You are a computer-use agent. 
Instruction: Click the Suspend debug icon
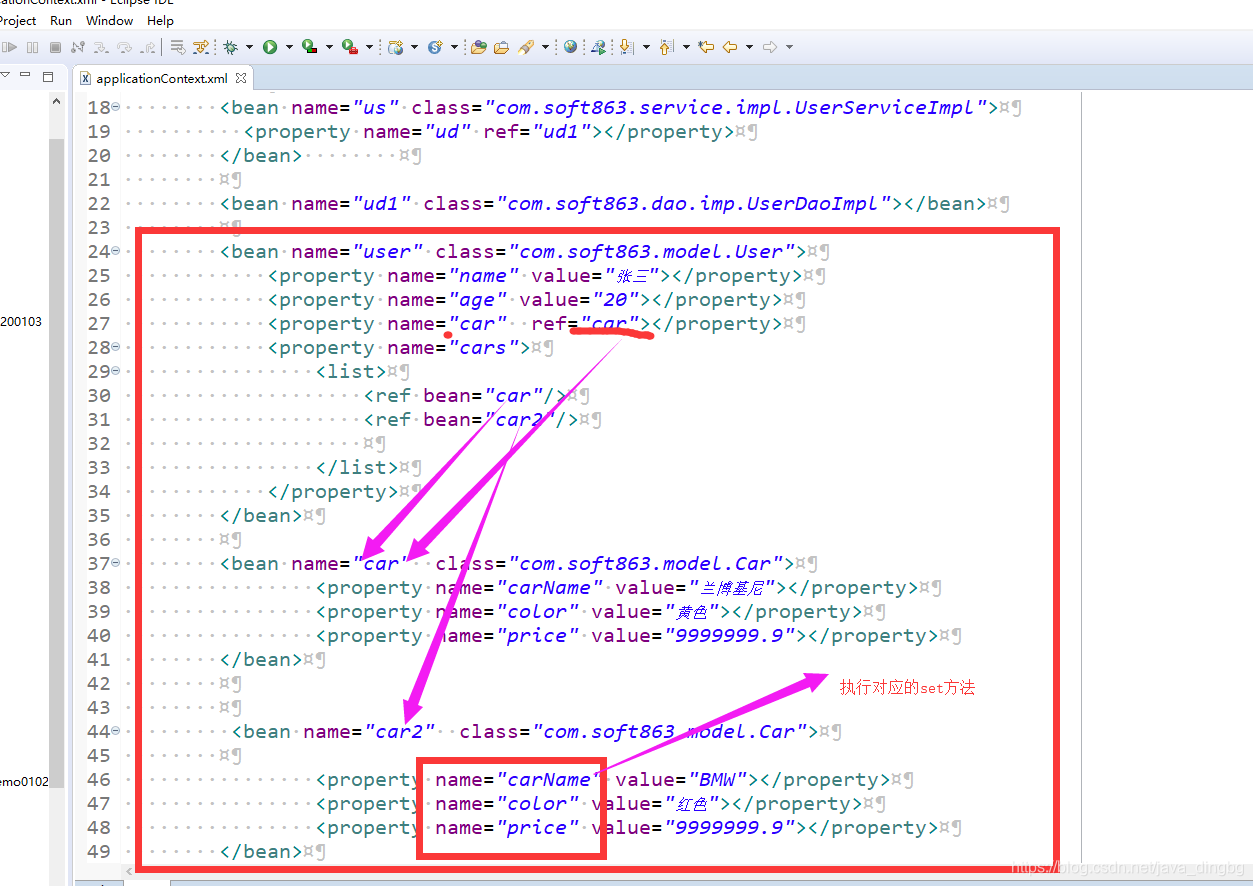(33, 47)
